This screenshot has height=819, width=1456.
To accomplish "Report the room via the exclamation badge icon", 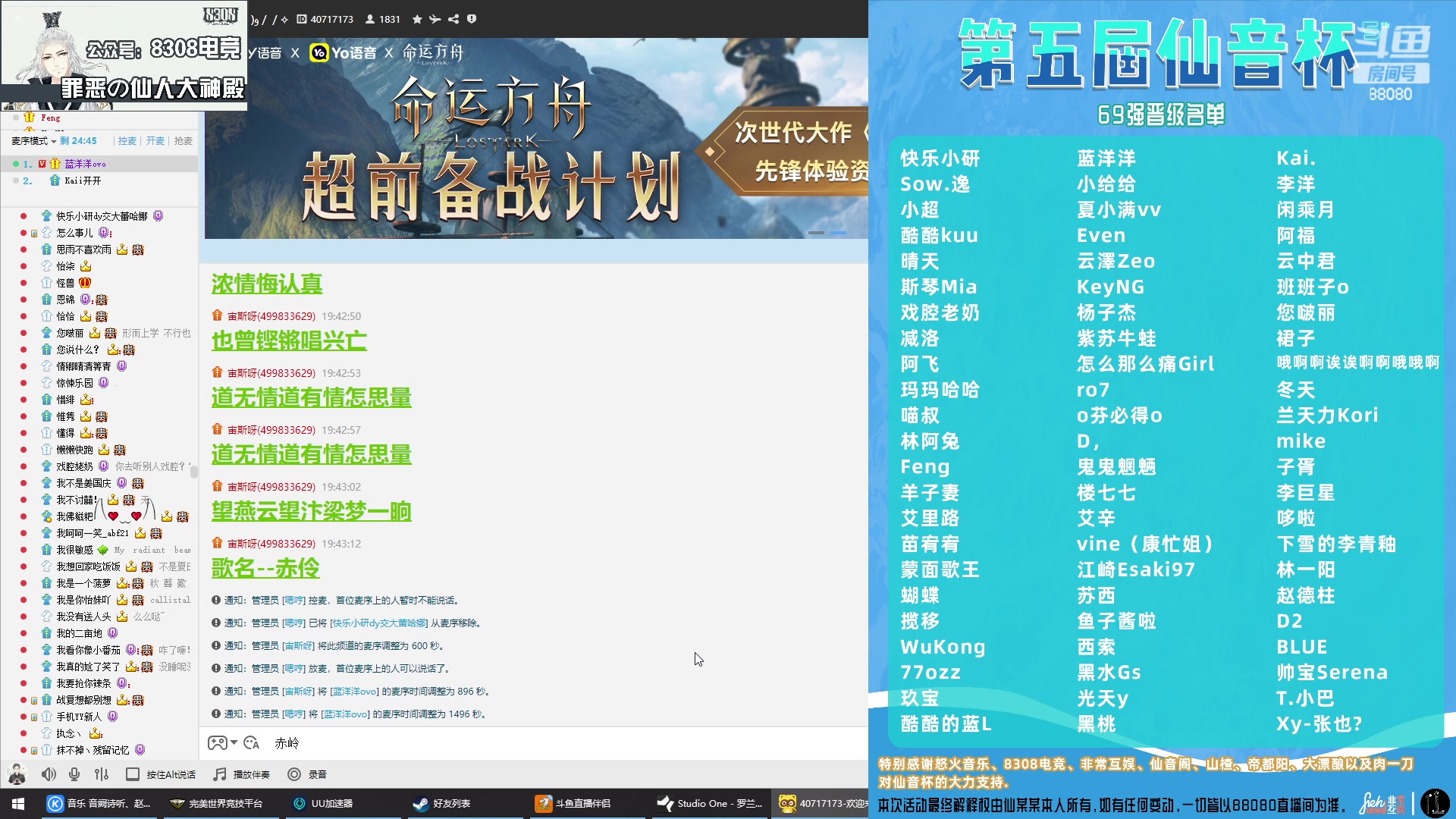I will click(x=473, y=19).
